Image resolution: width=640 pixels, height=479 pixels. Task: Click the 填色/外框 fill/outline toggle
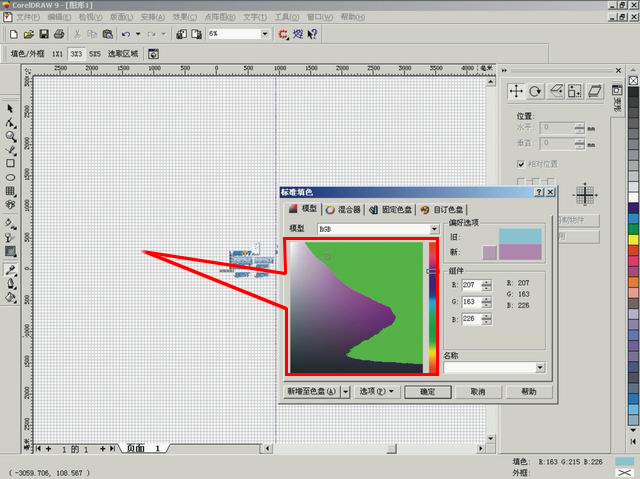(27, 54)
